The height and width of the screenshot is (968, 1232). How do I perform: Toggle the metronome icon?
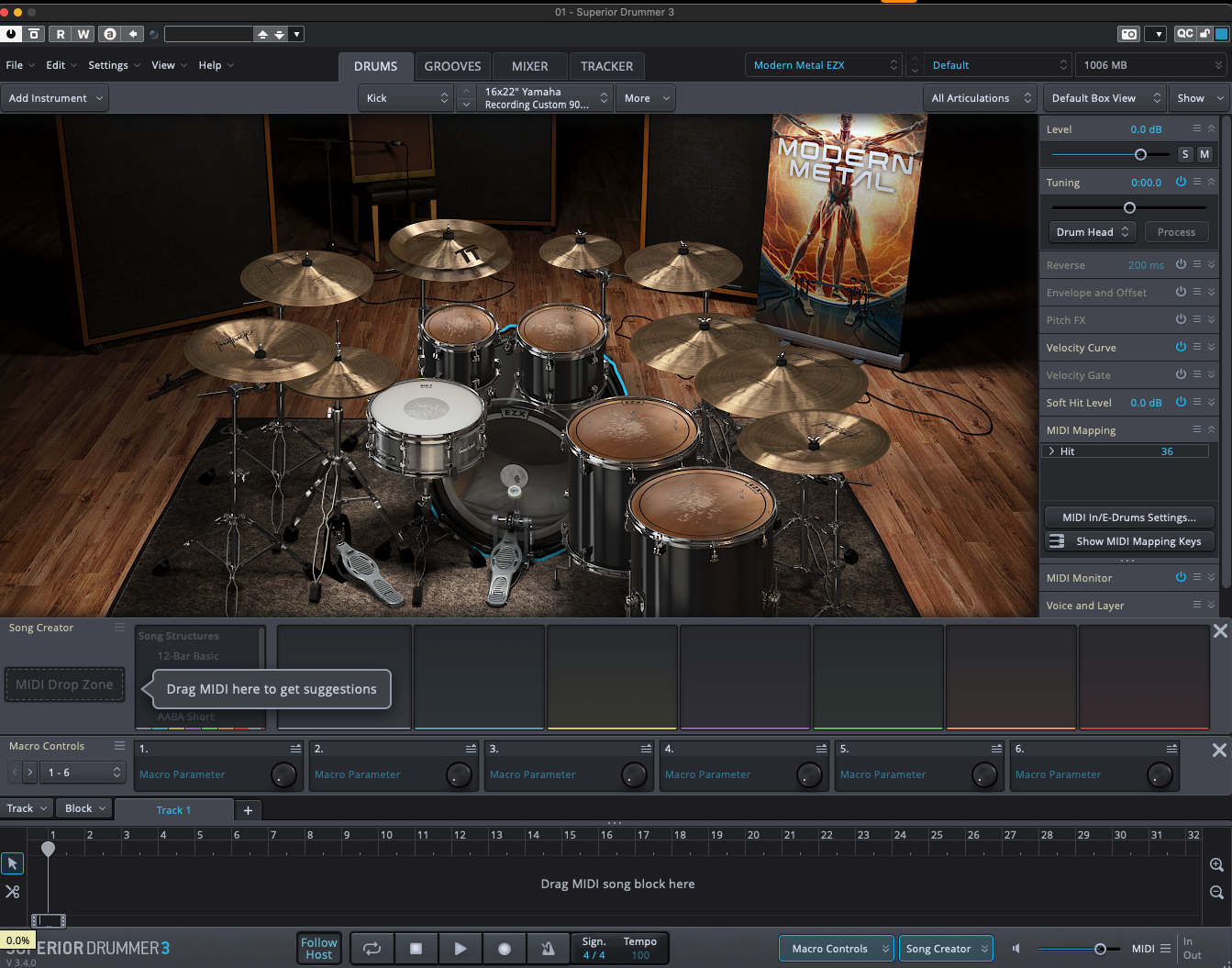pyautogui.click(x=548, y=949)
